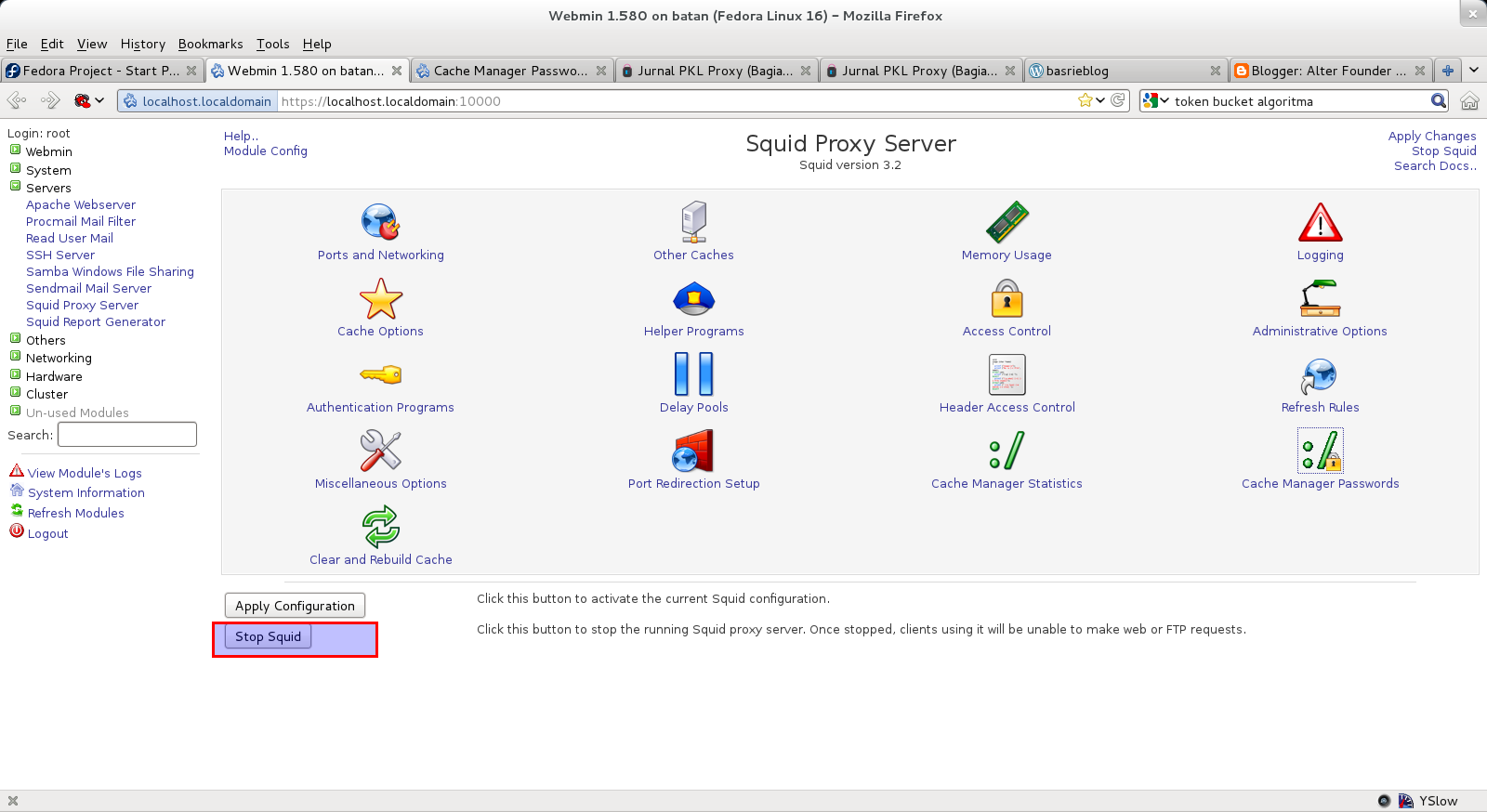
Task: Open the Tools menu
Action: click(x=273, y=44)
